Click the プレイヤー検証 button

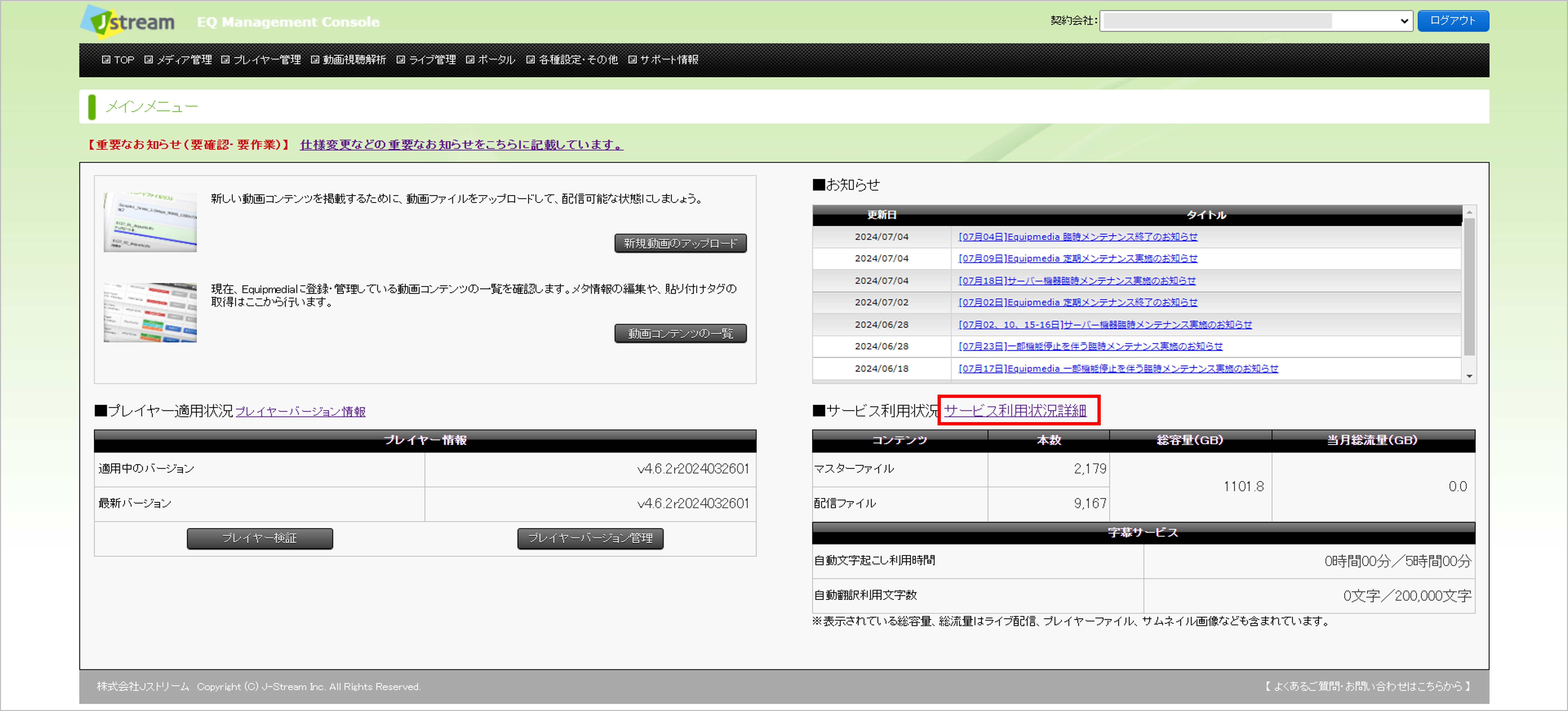pos(259,538)
